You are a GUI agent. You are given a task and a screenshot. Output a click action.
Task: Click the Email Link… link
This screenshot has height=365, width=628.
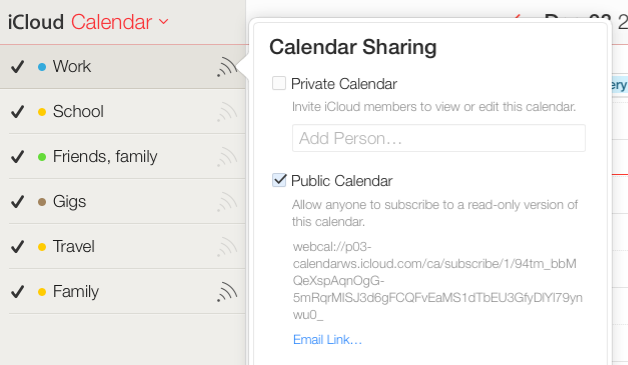[x=327, y=340]
